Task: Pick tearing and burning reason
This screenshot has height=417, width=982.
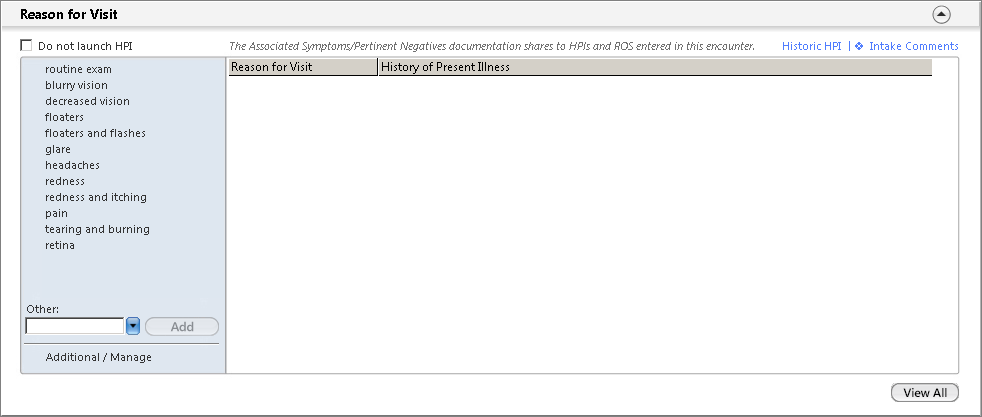Action: (97, 229)
